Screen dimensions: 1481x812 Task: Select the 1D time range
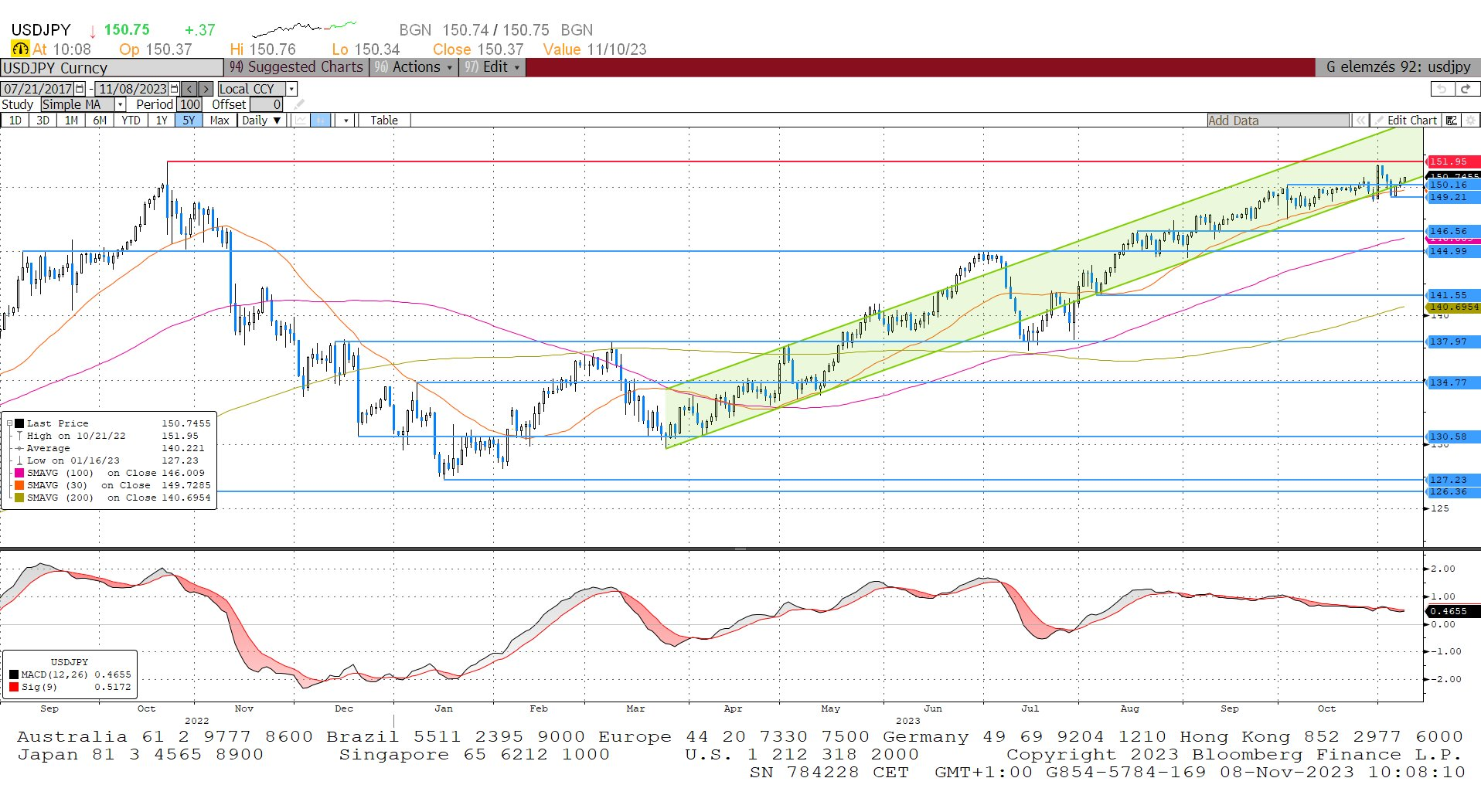(15, 120)
